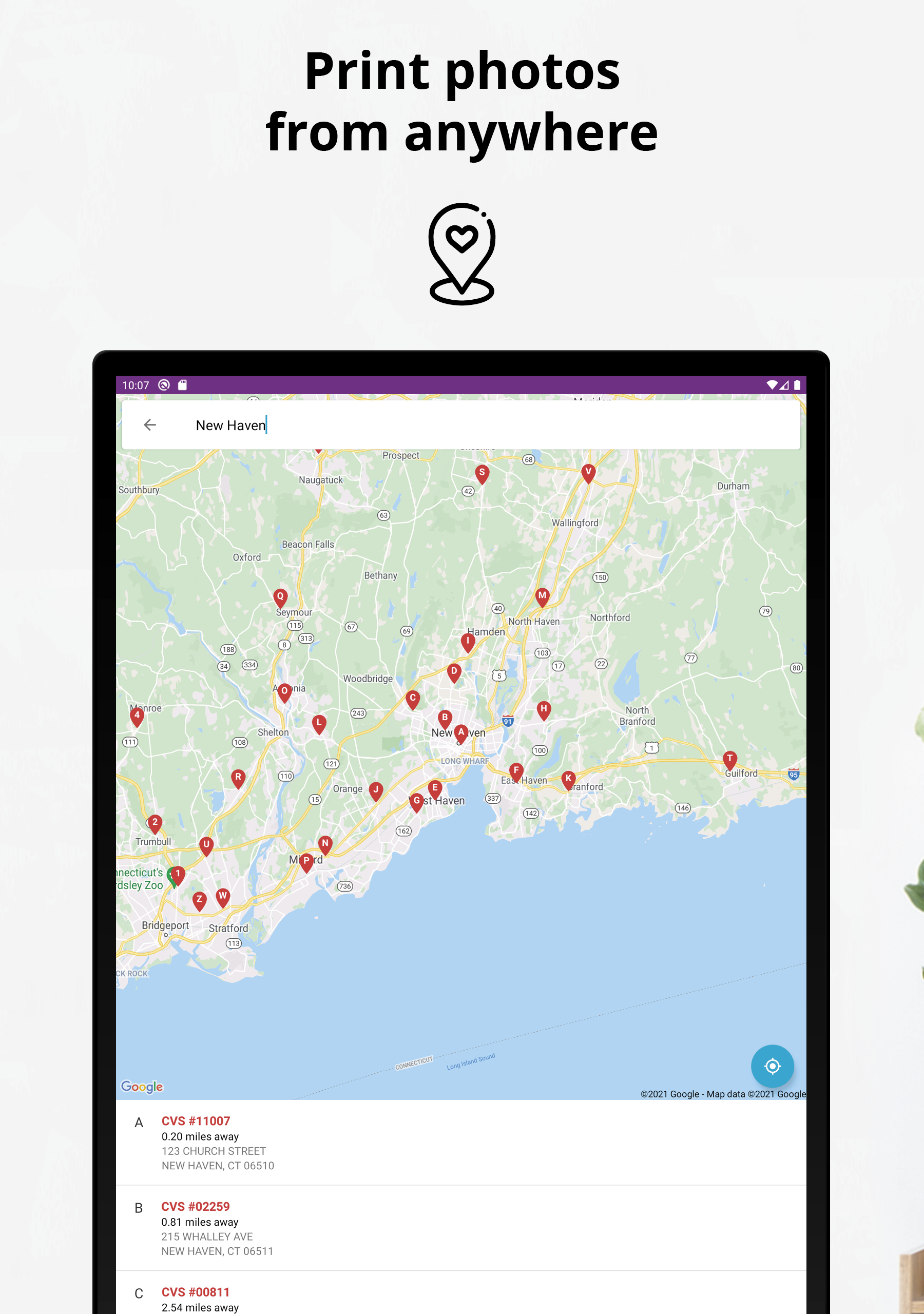Tap the North Branford map label
The image size is (924, 1314).
tap(637, 716)
